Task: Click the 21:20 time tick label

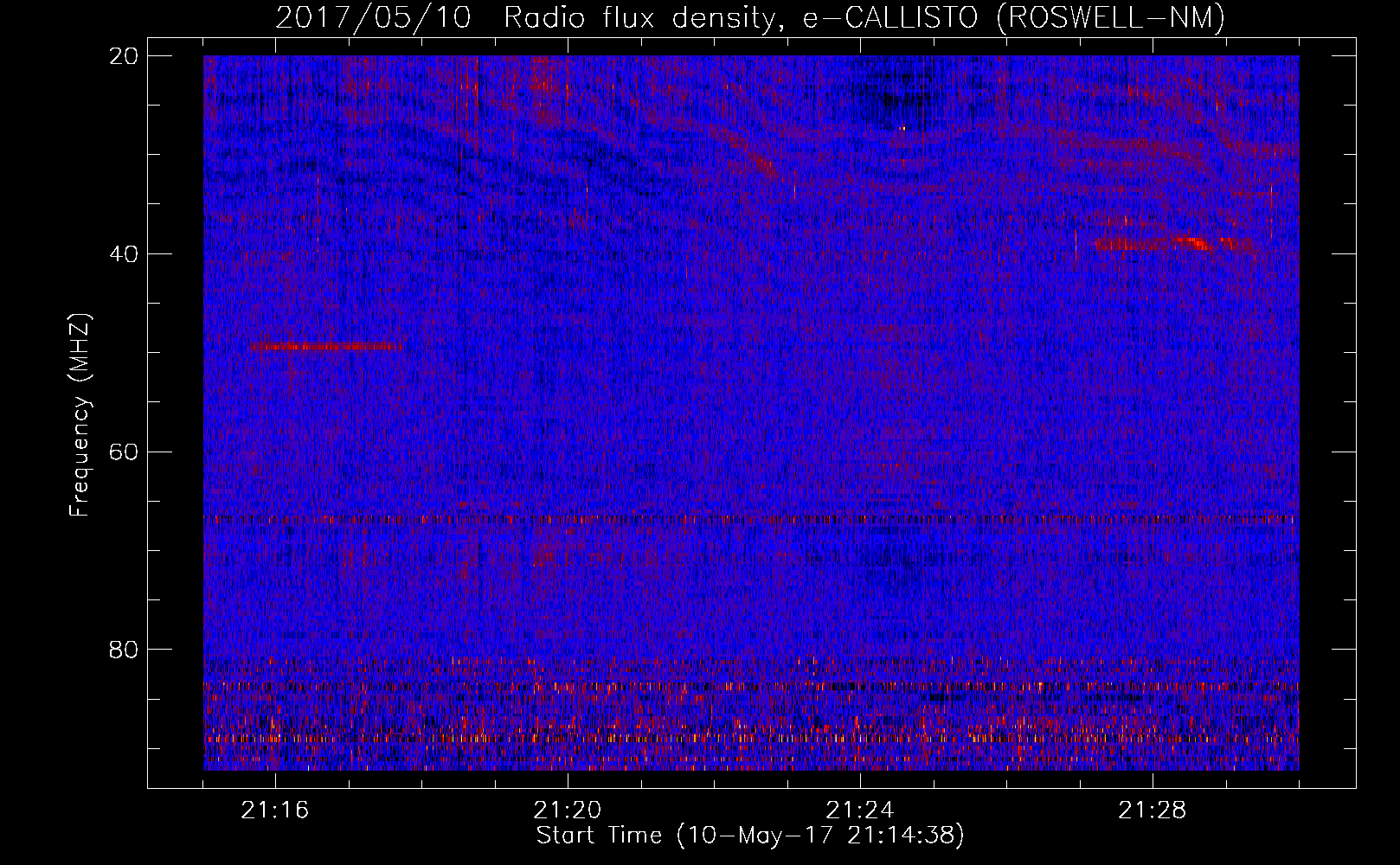Action: pyautogui.click(x=568, y=811)
